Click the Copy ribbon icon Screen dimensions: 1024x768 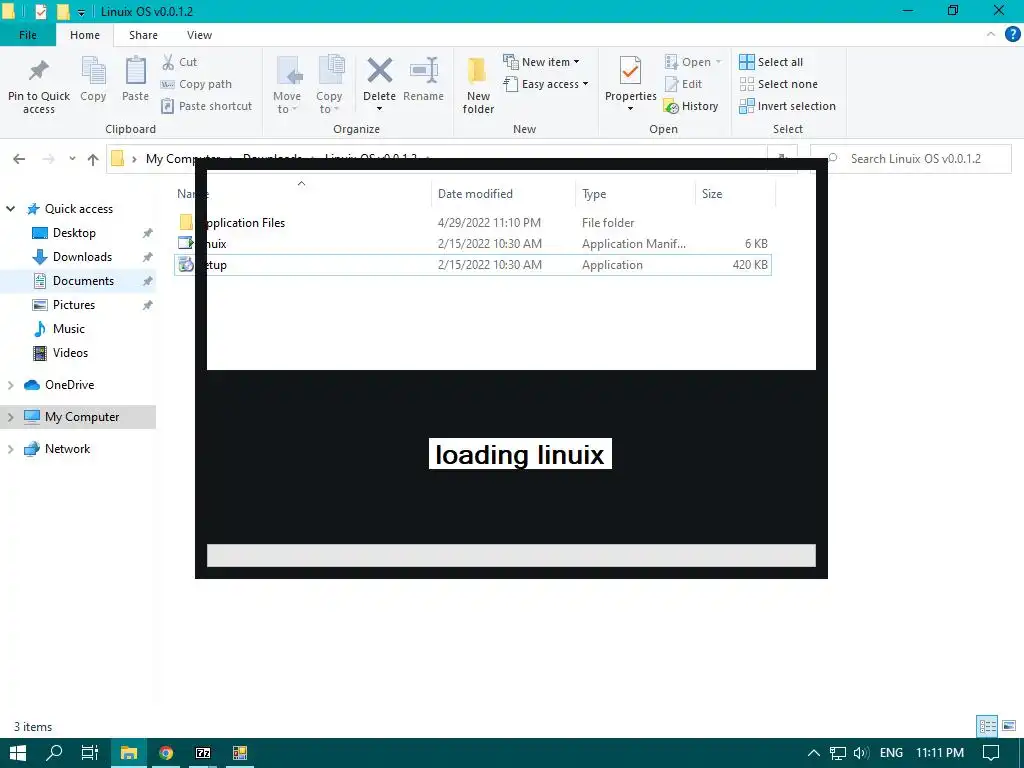coord(93,71)
